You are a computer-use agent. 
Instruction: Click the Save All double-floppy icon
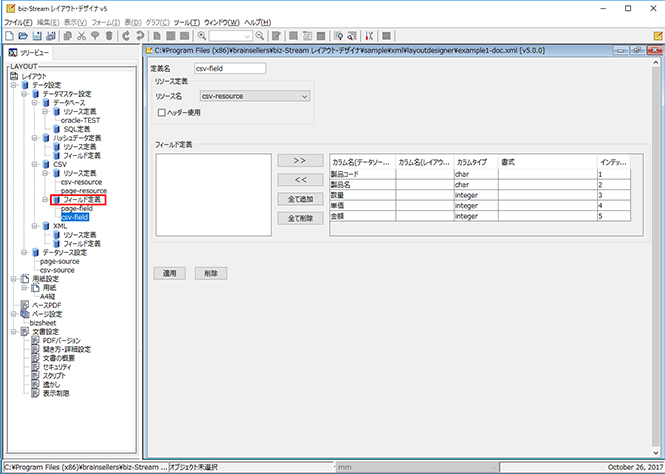click(51, 36)
